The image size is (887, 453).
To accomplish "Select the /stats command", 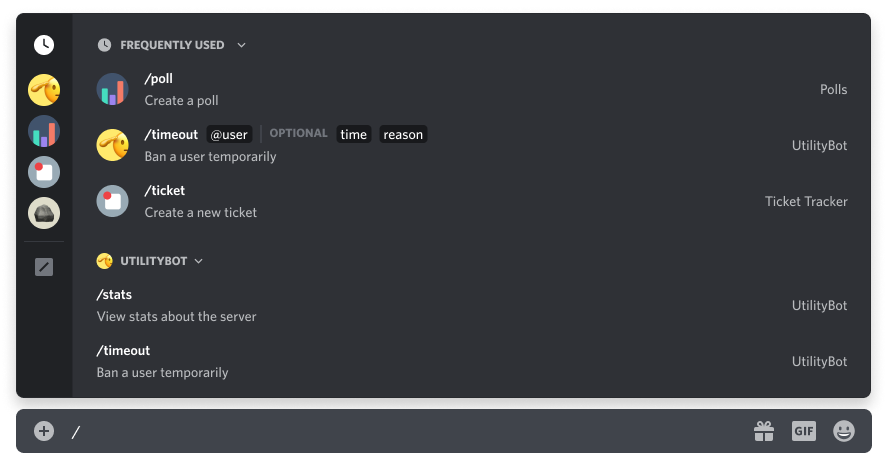I will (x=472, y=305).
